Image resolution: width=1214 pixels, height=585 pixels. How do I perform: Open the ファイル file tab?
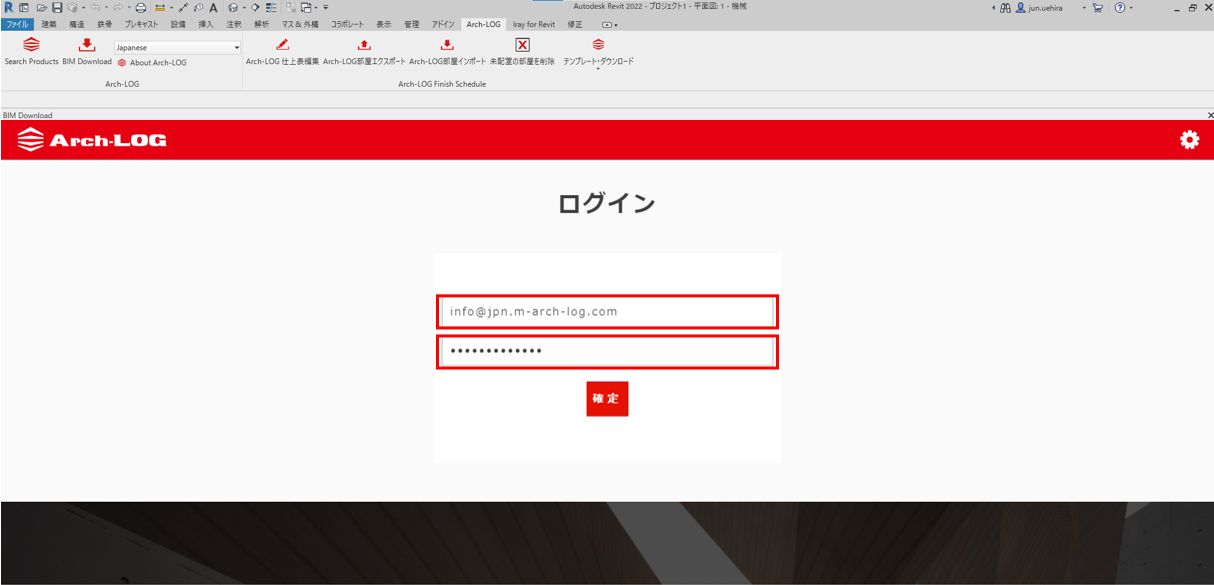click(17, 24)
